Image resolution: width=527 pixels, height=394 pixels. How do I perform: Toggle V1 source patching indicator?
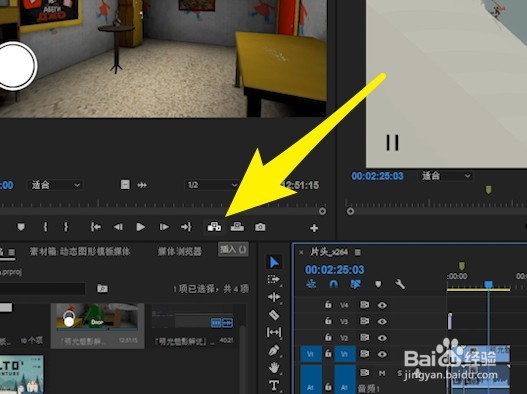311,354
